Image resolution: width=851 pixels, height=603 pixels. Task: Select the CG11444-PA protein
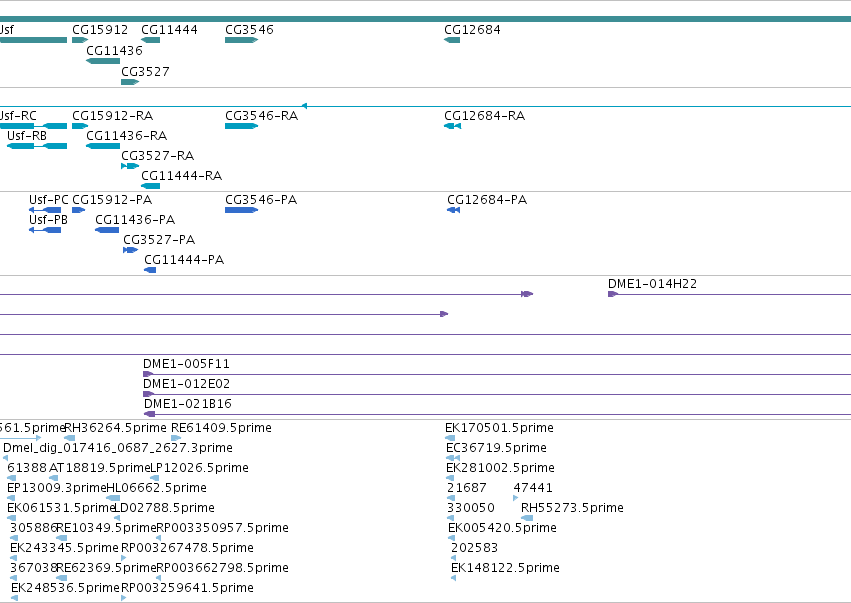[x=150, y=270]
